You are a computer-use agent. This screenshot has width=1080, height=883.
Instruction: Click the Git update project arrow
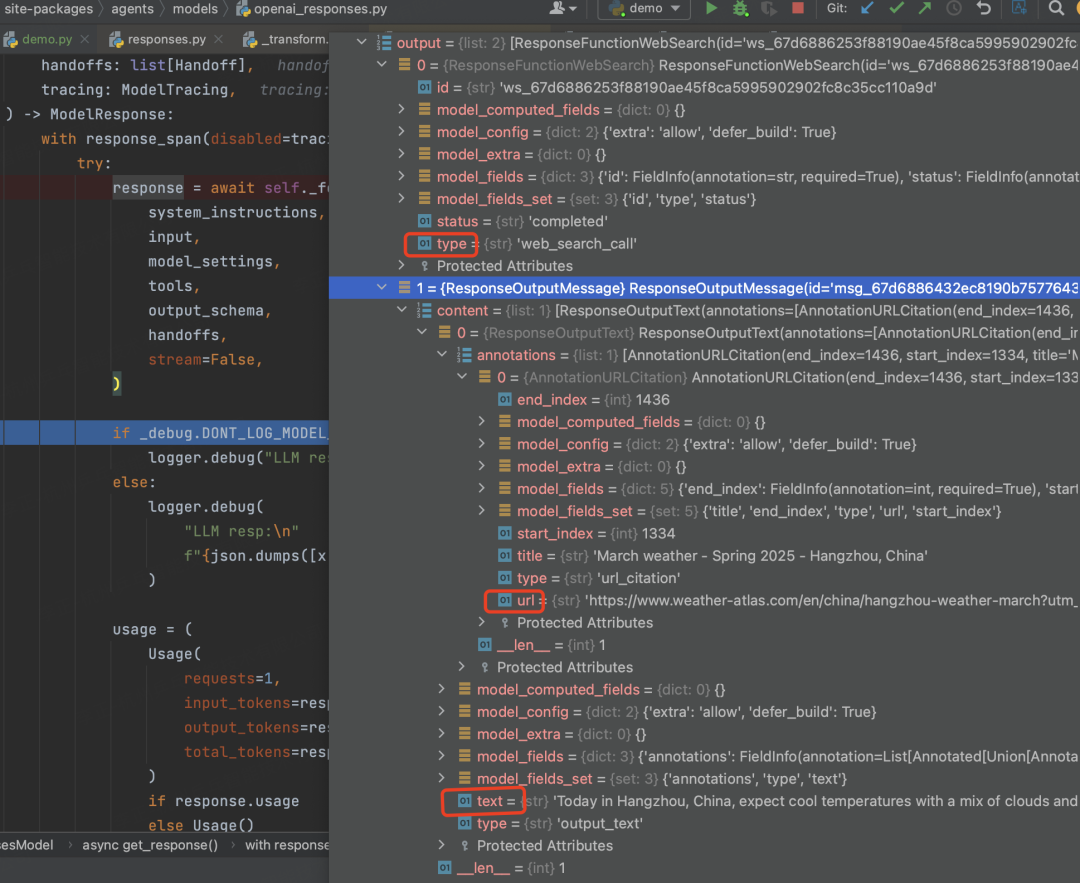coord(867,9)
